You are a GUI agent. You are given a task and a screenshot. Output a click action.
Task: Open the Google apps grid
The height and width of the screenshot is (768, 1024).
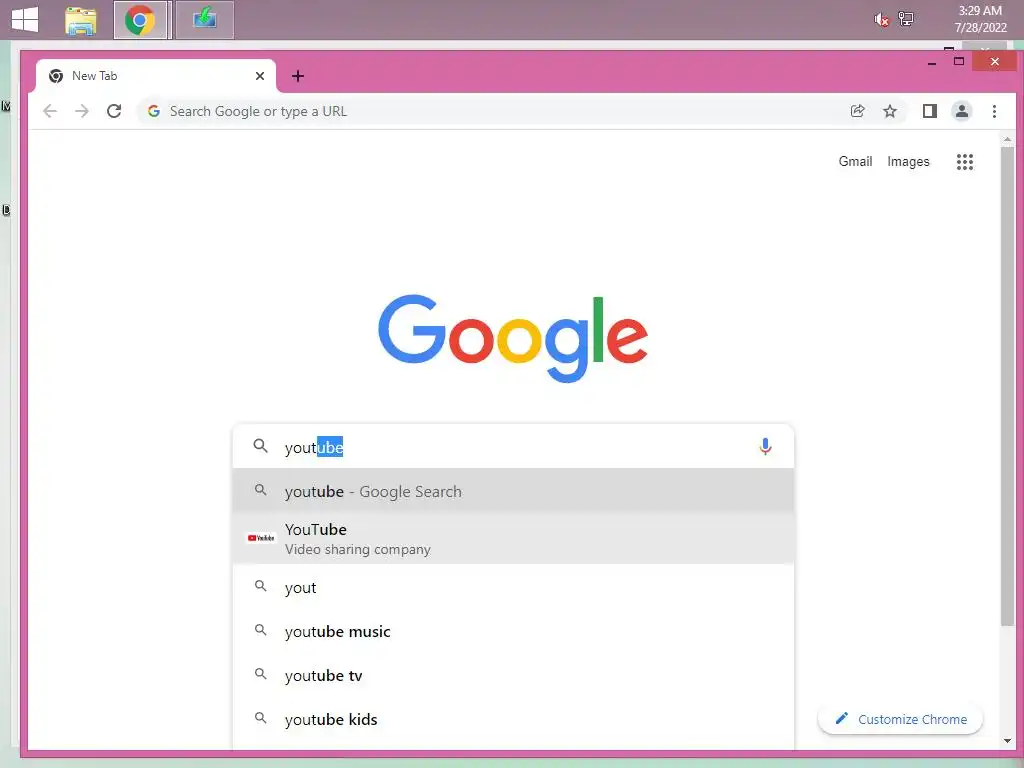pos(965,161)
